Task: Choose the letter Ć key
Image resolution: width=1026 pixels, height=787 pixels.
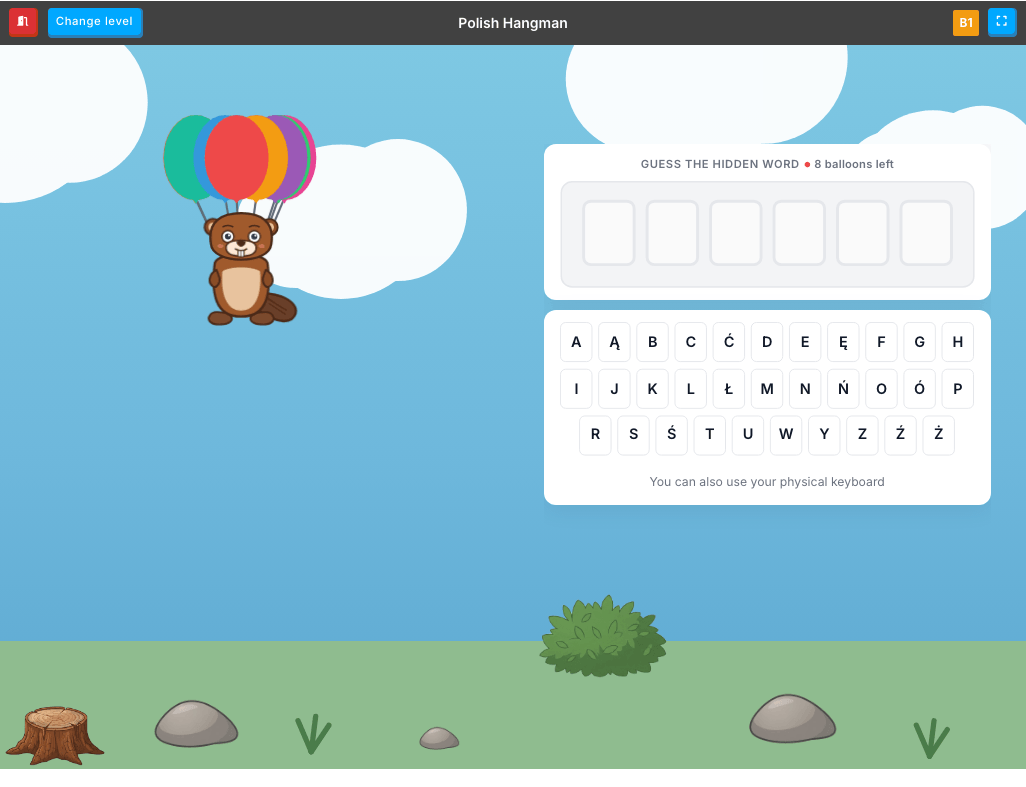Action: pyautogui.click(x=729, y=341)
